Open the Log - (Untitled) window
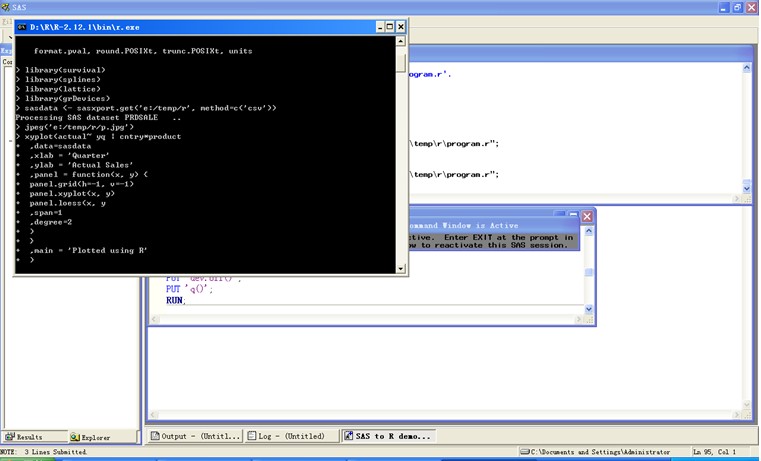761x461 pixels. [x=291, y=436]
